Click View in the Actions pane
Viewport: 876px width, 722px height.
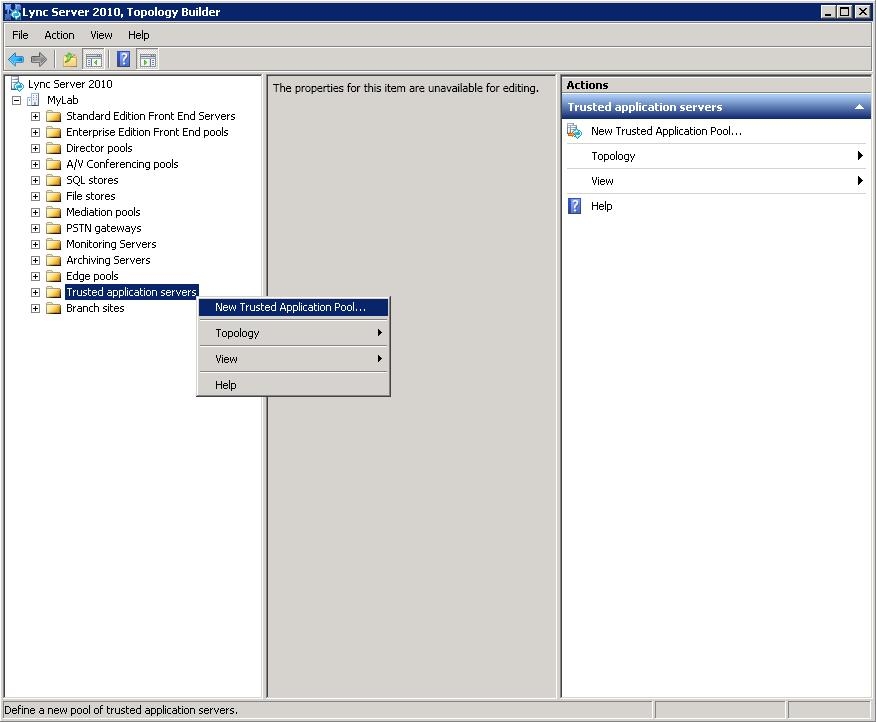602,181
